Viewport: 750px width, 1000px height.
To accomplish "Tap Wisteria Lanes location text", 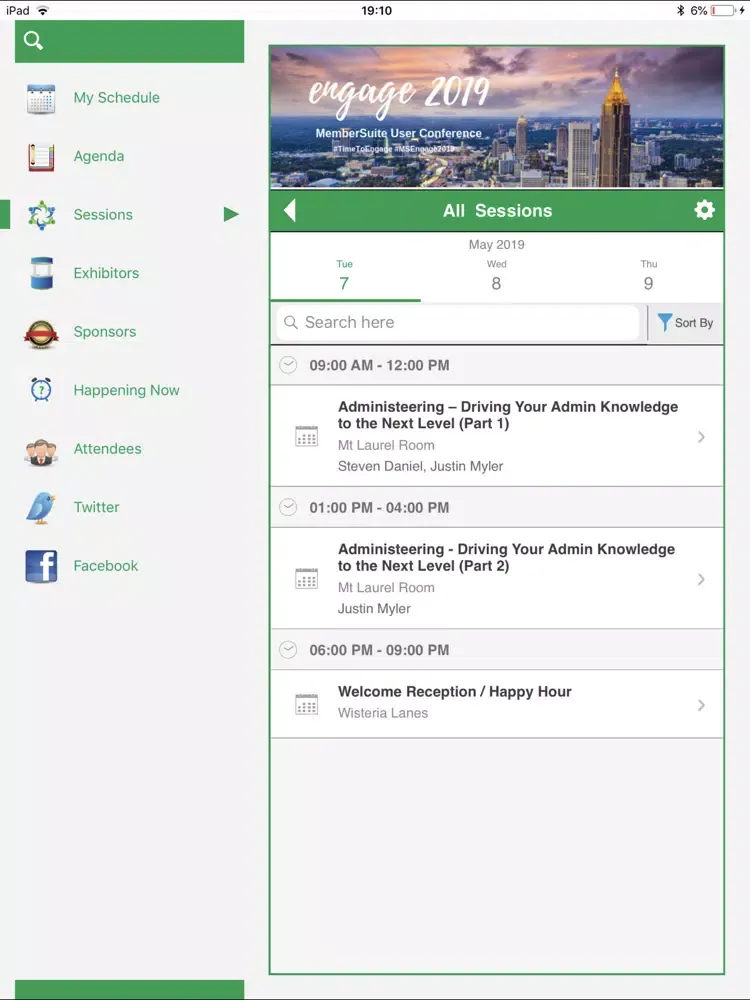I will click(383, 713).
